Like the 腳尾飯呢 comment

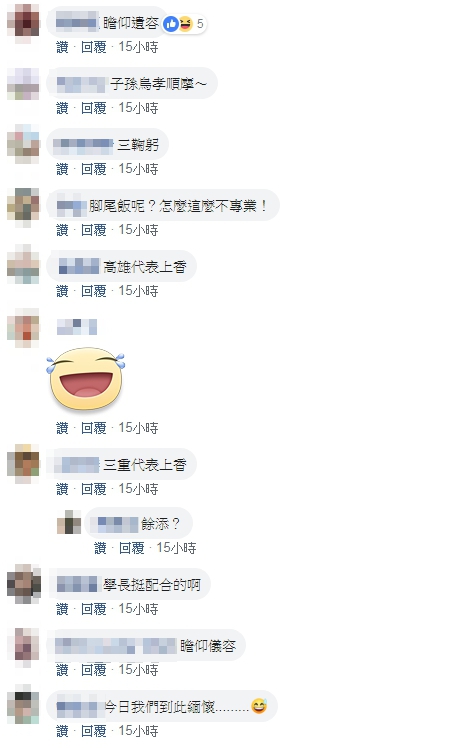pyautogui.click(x=62, y=230)
